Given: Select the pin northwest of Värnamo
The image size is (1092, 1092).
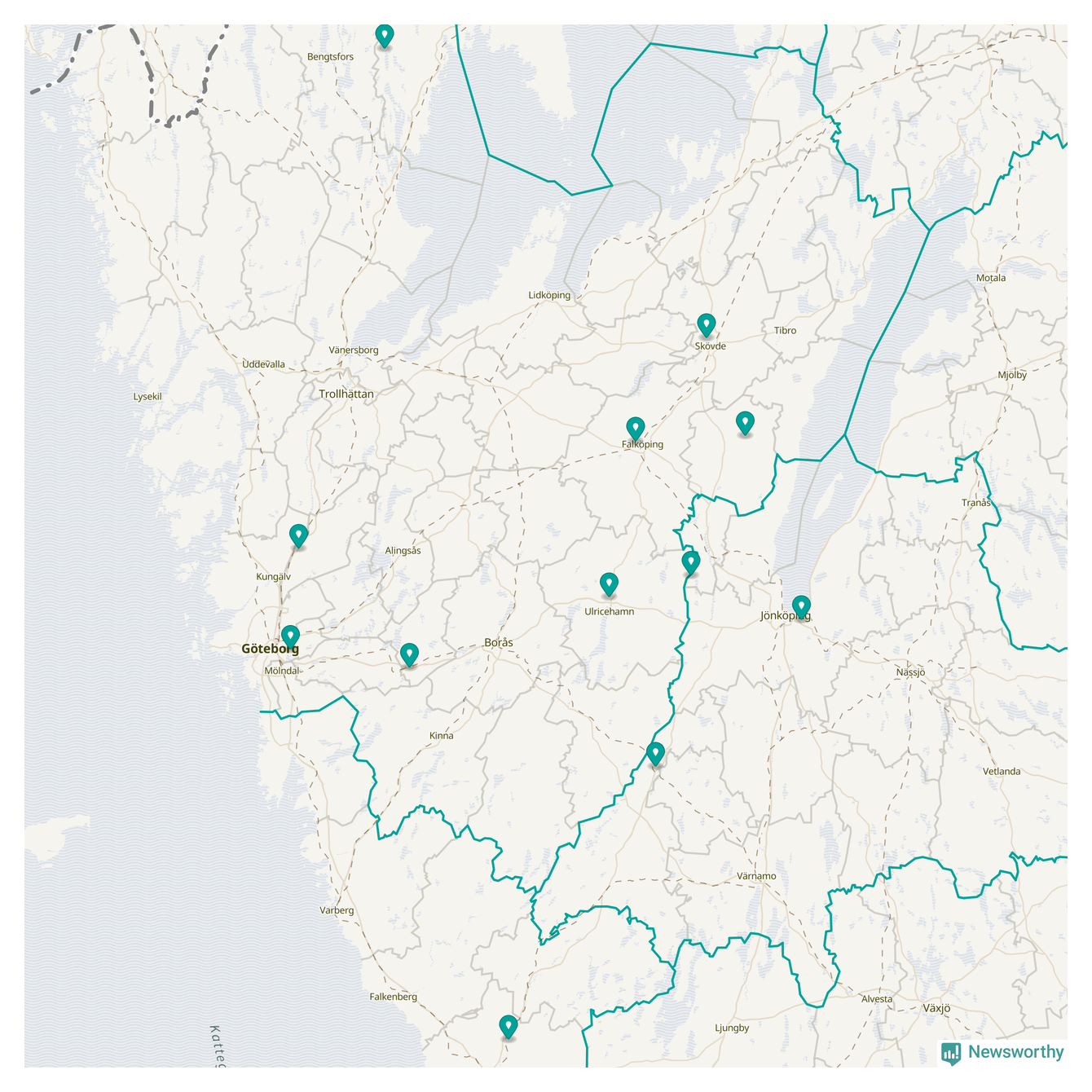Looking at the screenshot, I should click(656, 755).
